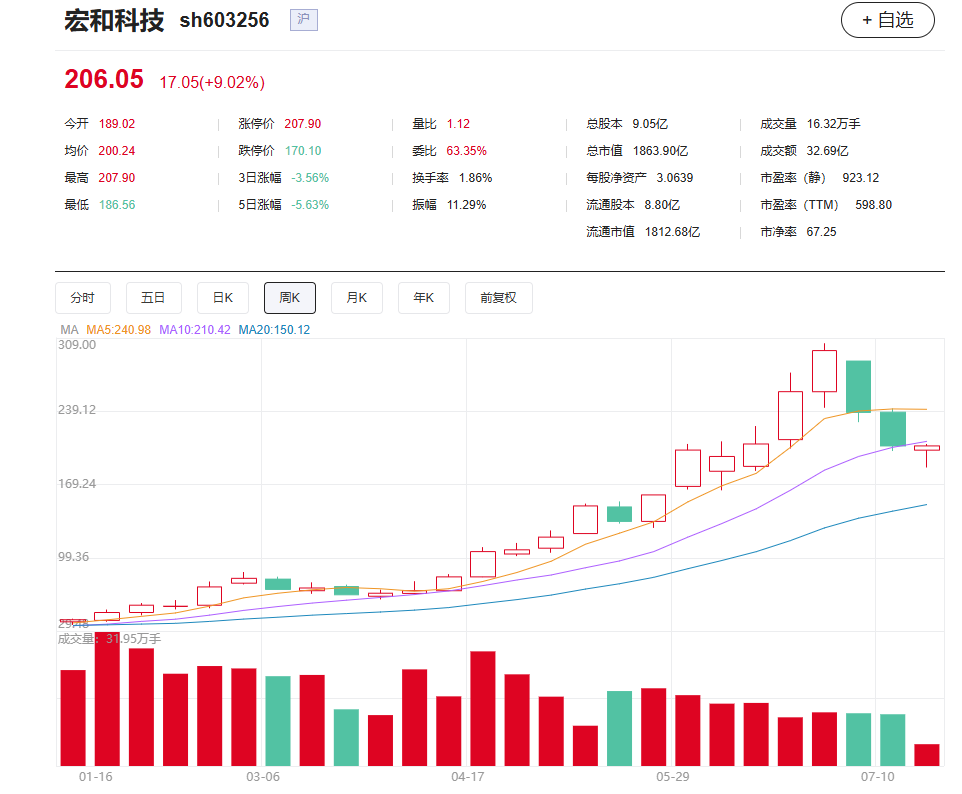Viewport: 962px width, 794px height.
Task: Switch to 分时 intraday chart tab
Action: [x=83, y=298]
